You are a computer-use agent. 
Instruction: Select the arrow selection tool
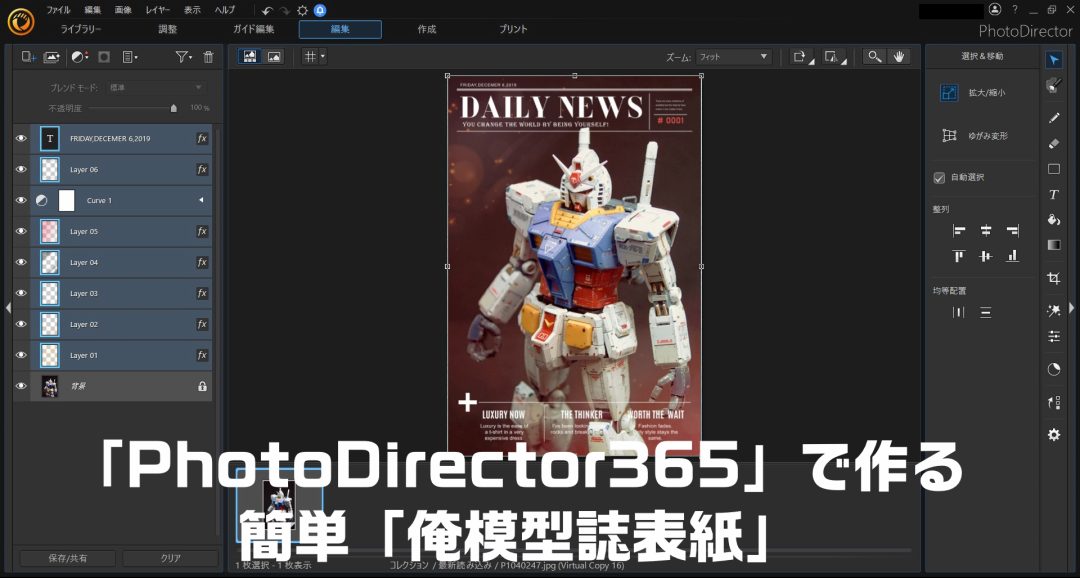1053,60
